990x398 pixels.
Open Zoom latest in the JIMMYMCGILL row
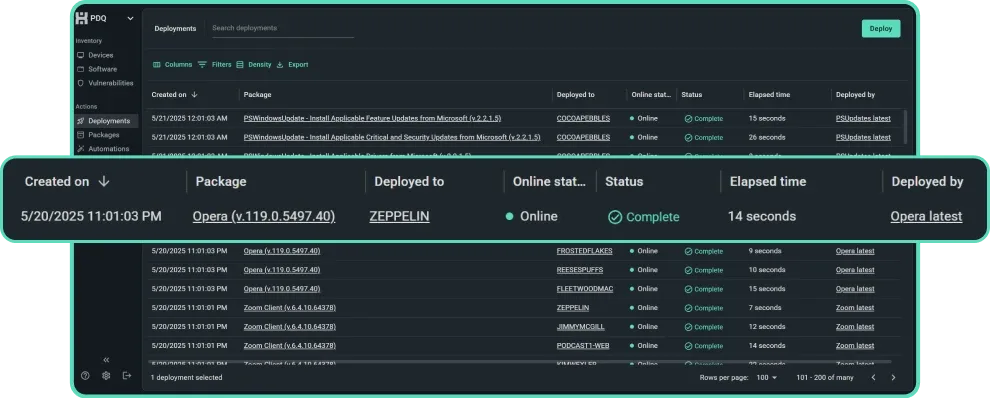tap(855, 327)
